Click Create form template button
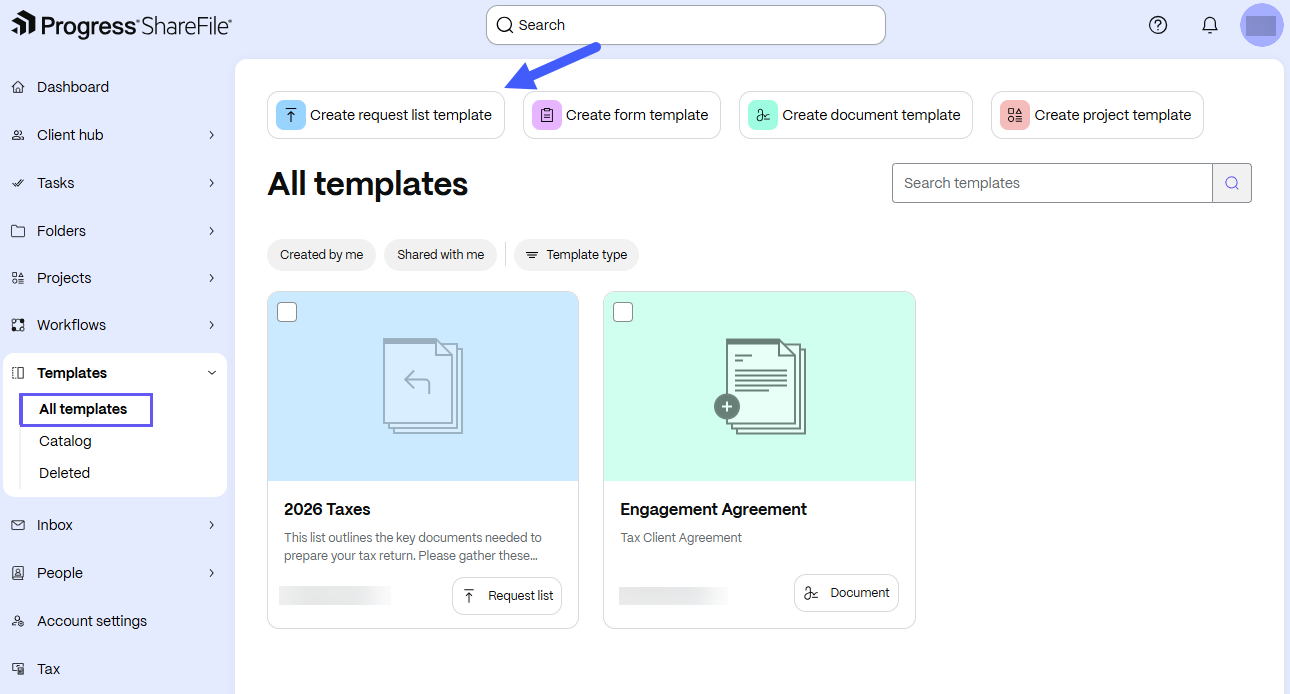 point(622,115)
